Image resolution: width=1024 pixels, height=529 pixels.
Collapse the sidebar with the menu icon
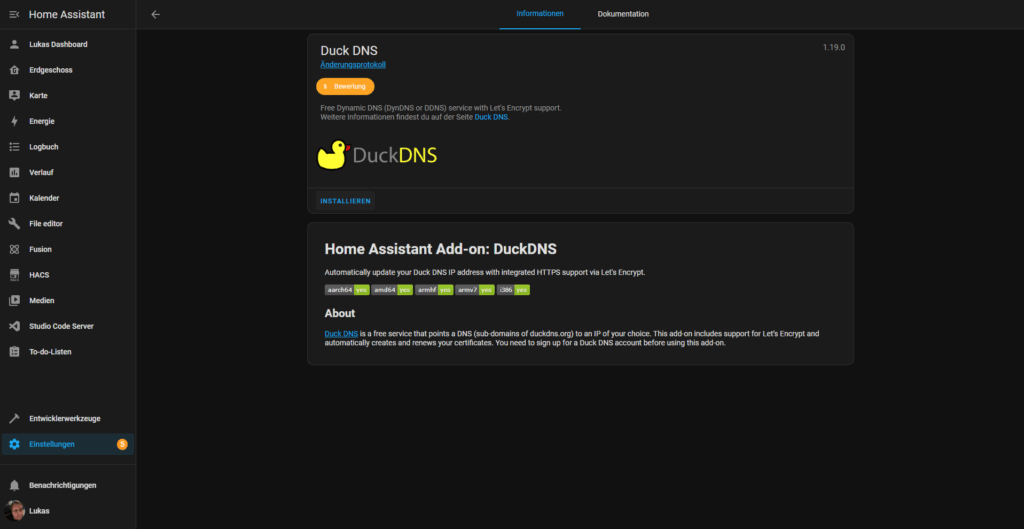coord(14,14)
